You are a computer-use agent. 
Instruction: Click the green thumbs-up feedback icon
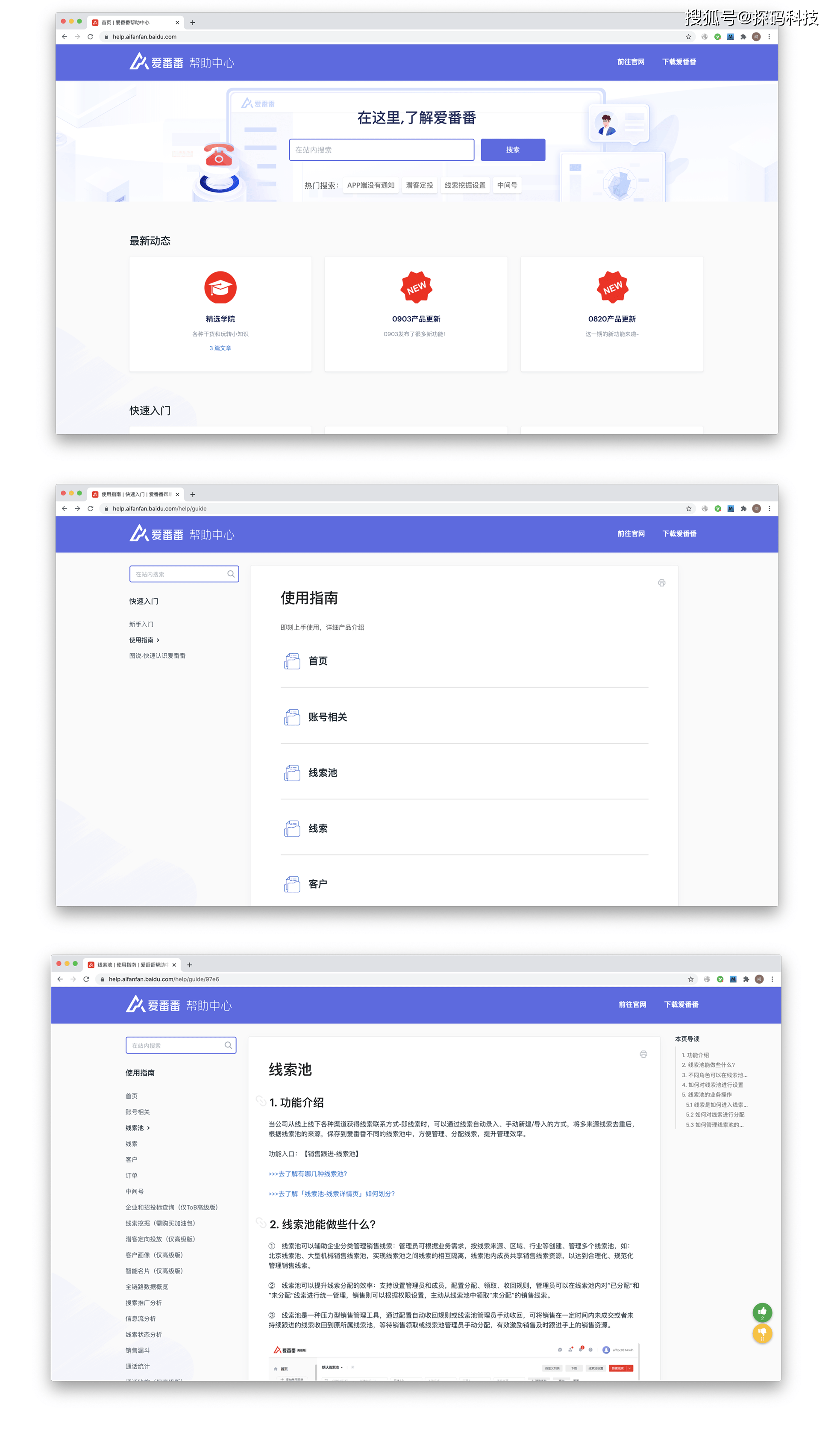(762, 1312)
